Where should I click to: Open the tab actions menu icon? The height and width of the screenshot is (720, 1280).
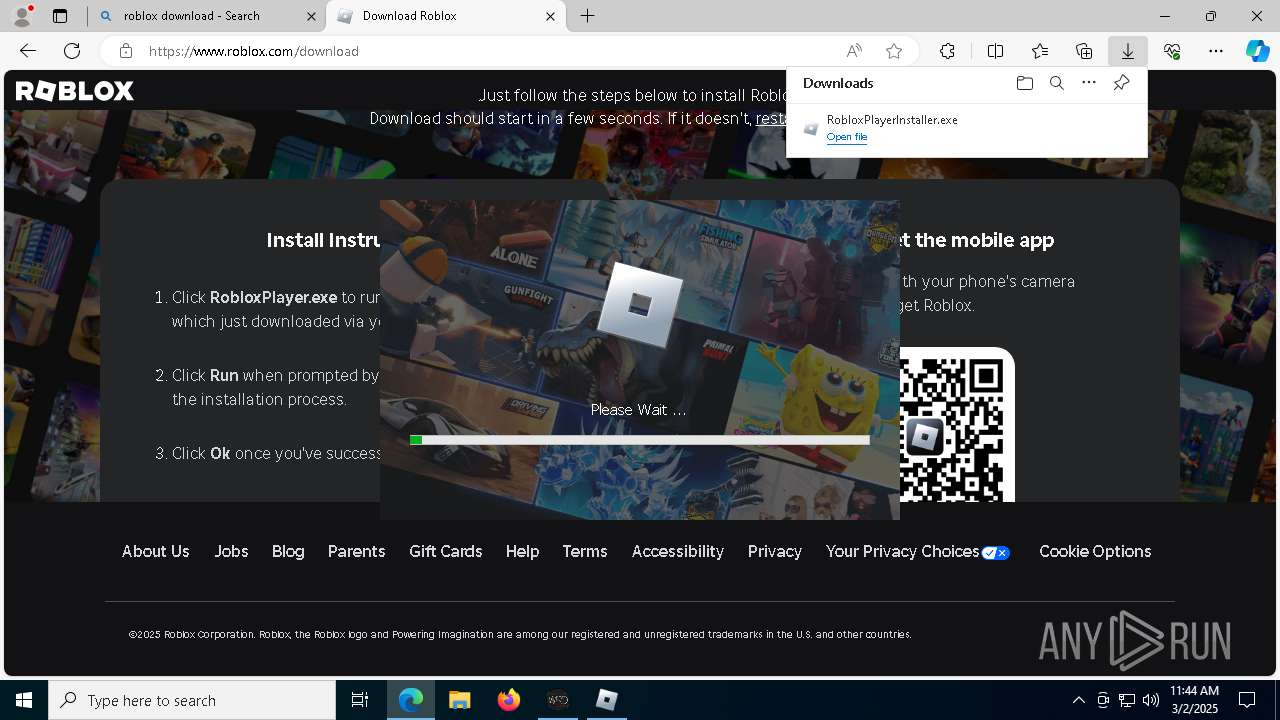60,16
